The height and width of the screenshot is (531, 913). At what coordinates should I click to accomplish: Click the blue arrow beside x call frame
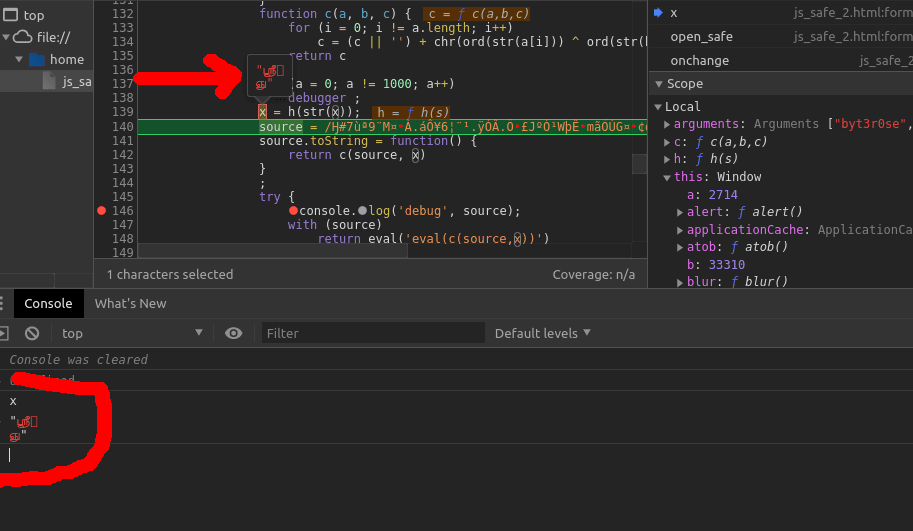coord(658,13)
